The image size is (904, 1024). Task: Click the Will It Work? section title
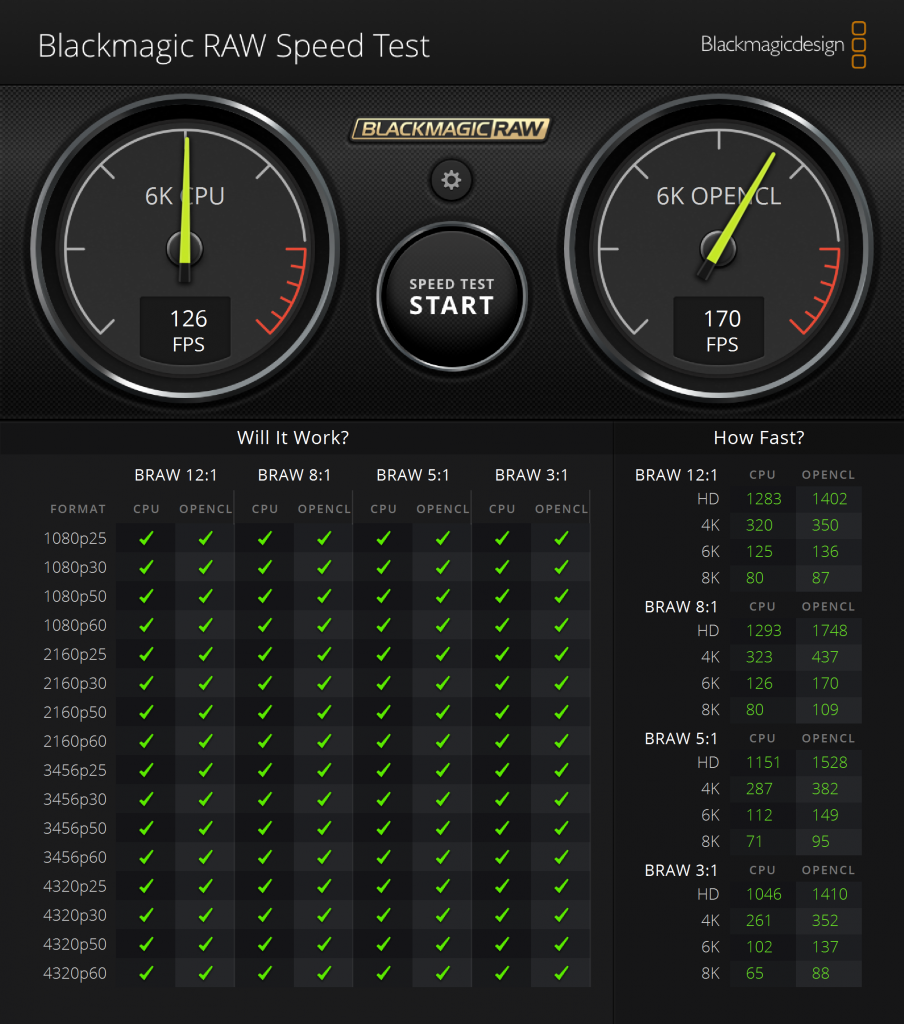tap(293, 437)
